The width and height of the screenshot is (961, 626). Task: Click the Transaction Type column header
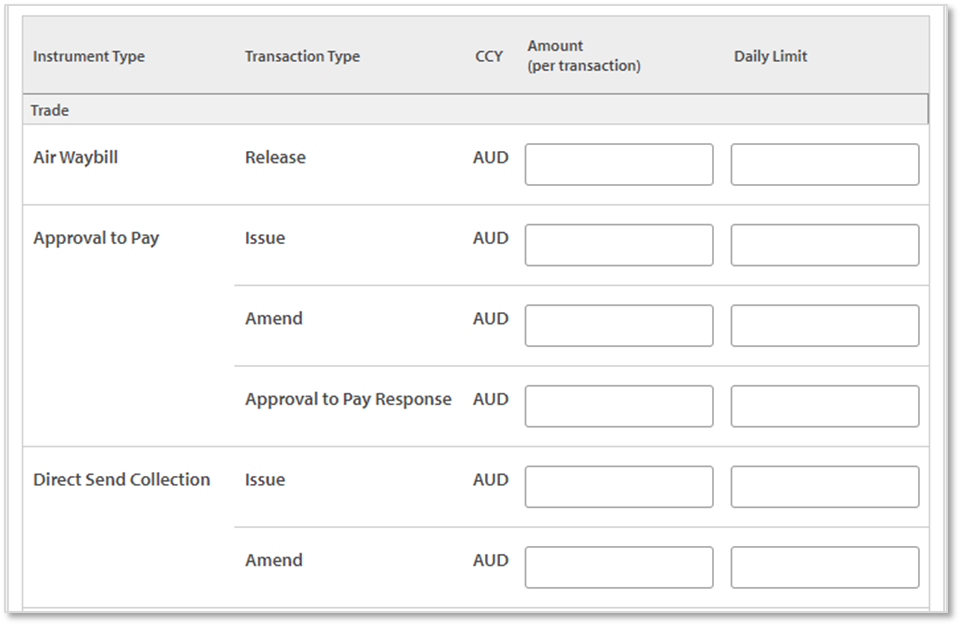point(302,57)
